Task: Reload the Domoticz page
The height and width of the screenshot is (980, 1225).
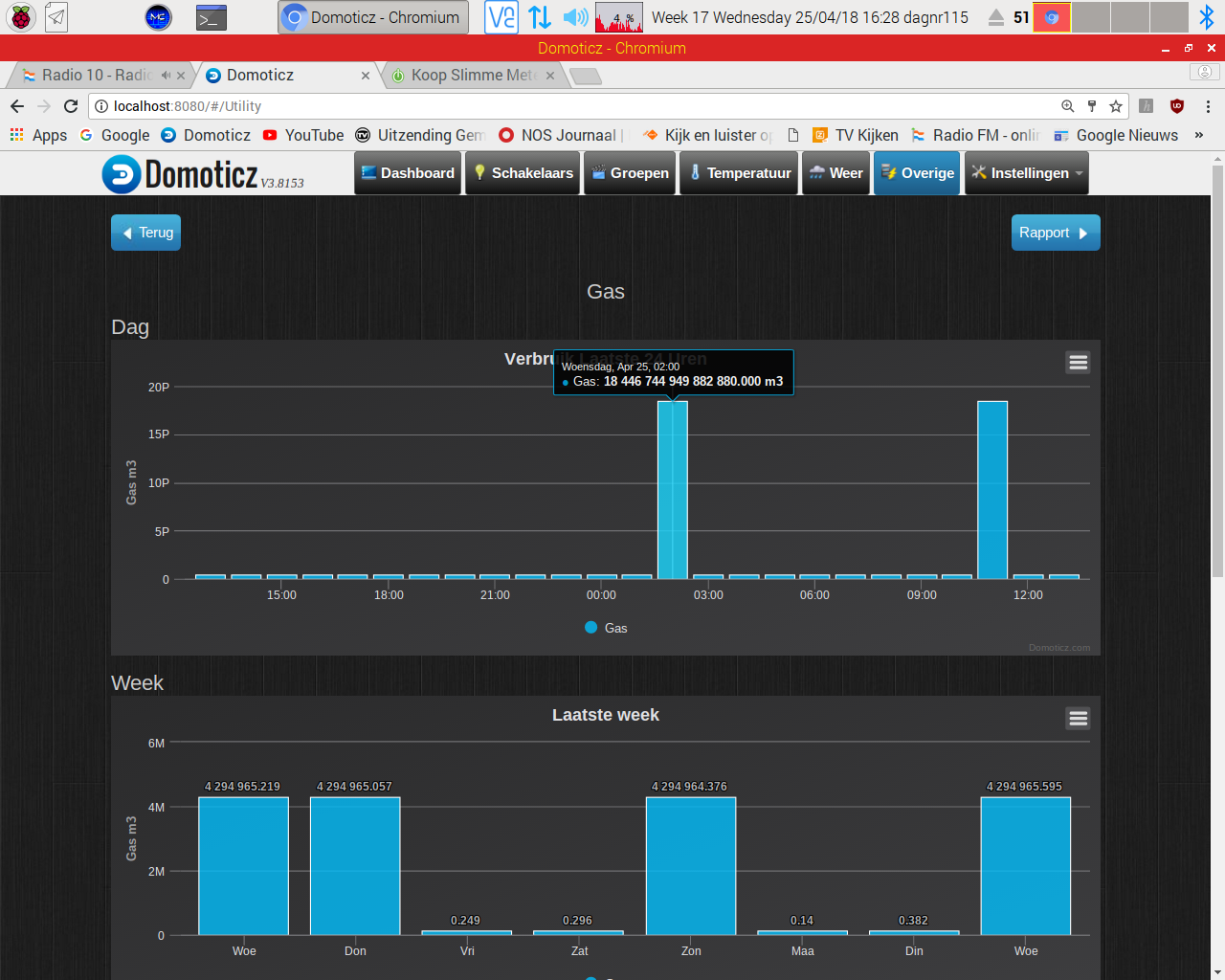Action: point(71,106)
